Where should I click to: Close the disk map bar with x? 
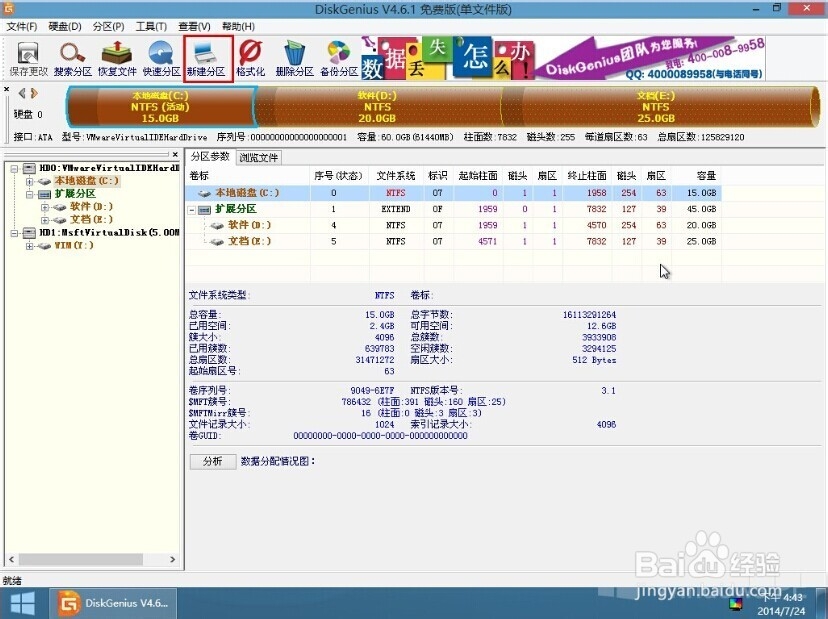(x=6, y=89)
